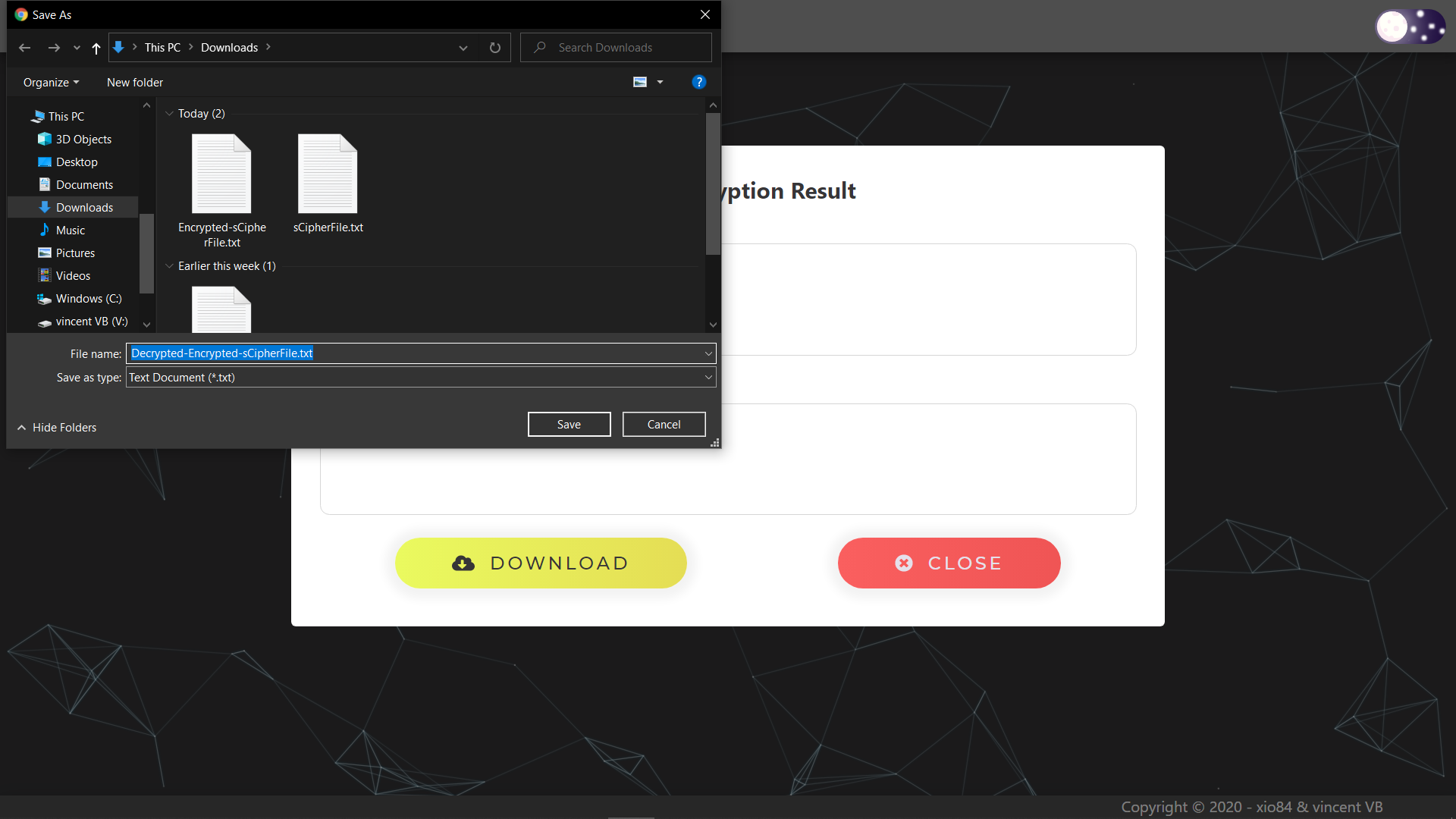Expand the Save as type dropdown
Viewport: 1456px width, 819px height.
(706, 378)
